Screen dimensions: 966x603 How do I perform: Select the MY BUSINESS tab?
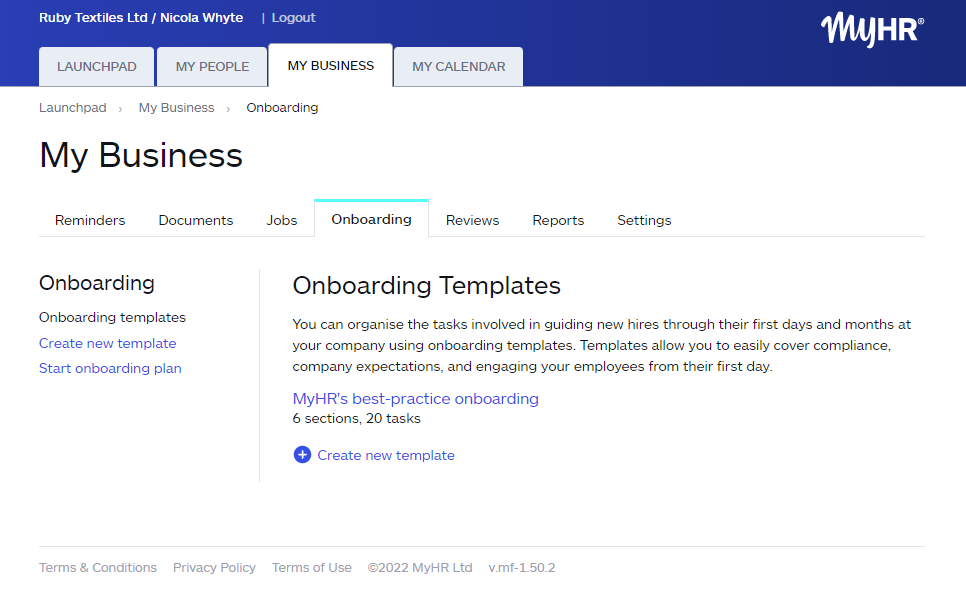[x=331, y=65]
